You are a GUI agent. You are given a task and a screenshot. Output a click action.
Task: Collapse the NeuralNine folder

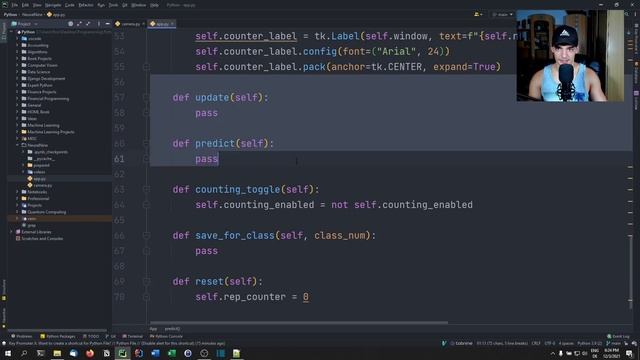[x=18, y=145]
